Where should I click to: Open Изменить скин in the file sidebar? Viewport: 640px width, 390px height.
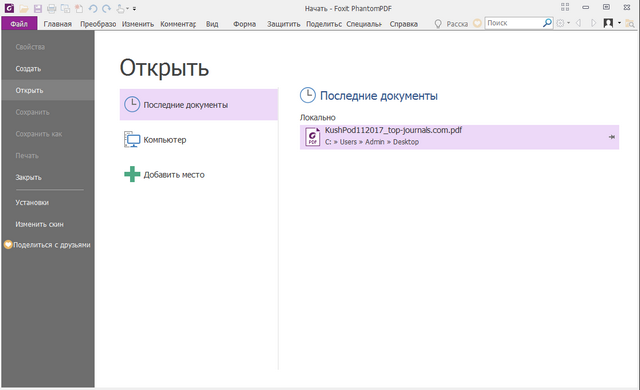click(39, 224)
